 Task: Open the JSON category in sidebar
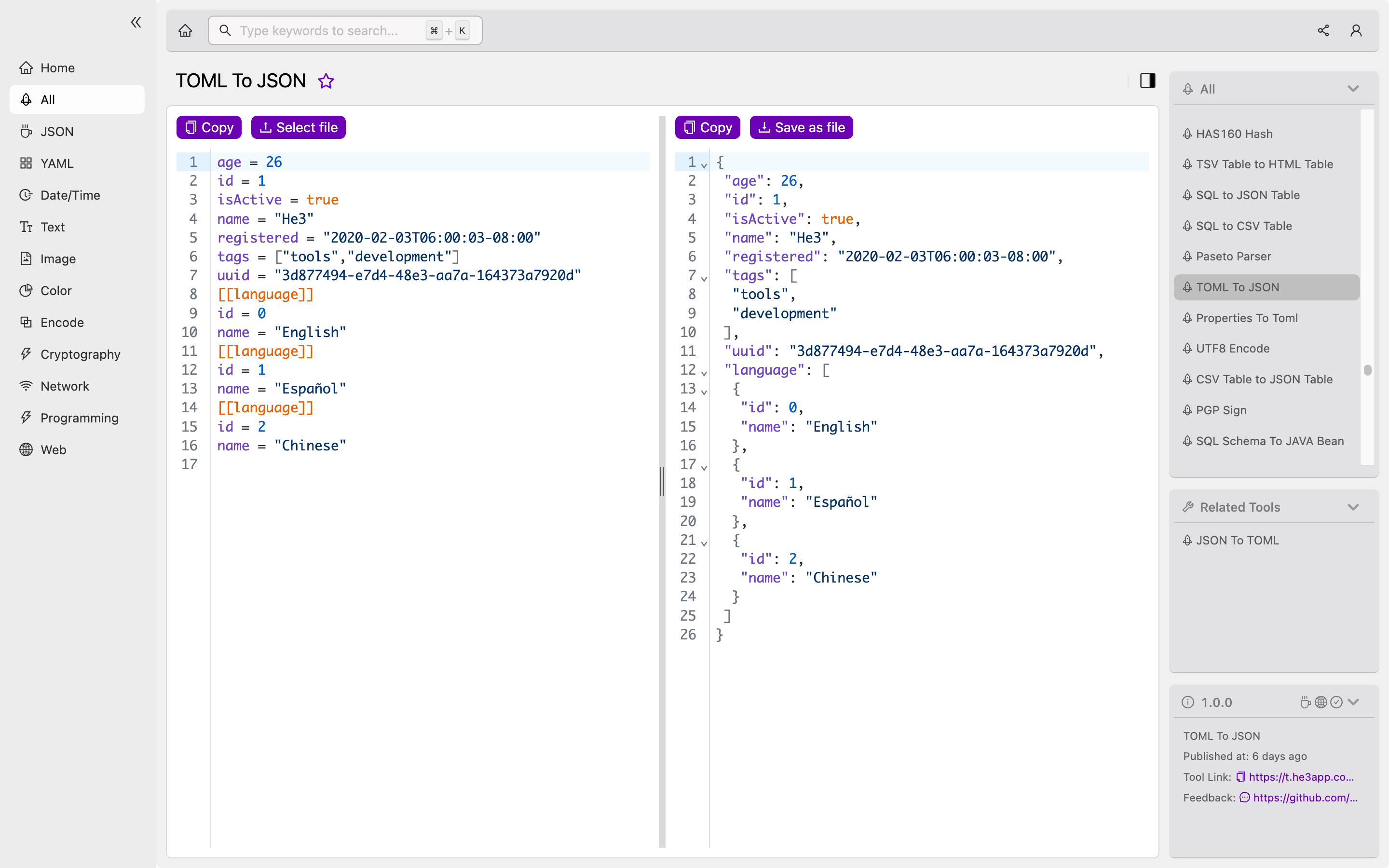click(x=77, y=132)
